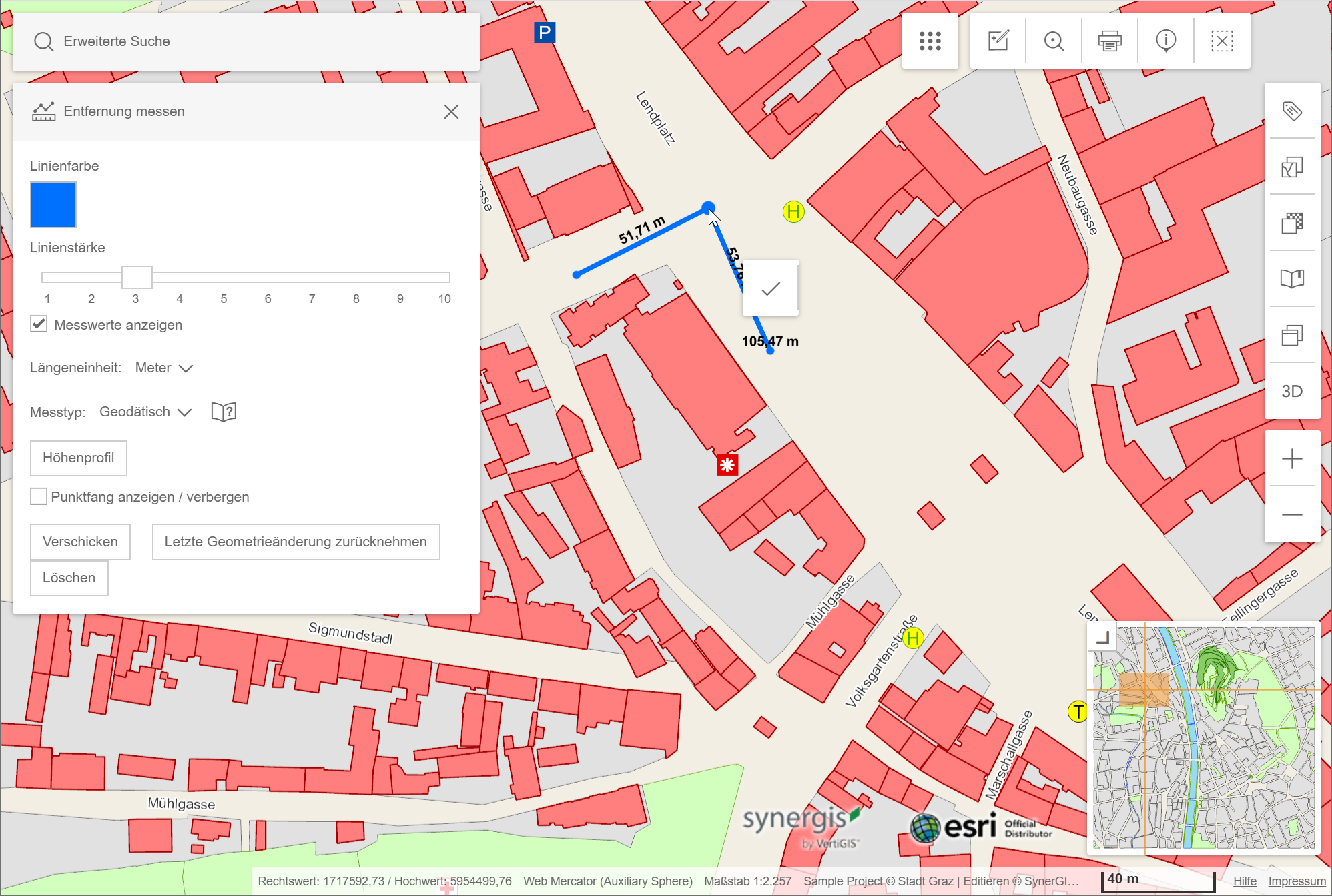Image resolution: width=1332 pixels, height=896 pixels.
Task: Uncheck Messwerte anzeigen checkbox
Action: [x=39, y=324]
